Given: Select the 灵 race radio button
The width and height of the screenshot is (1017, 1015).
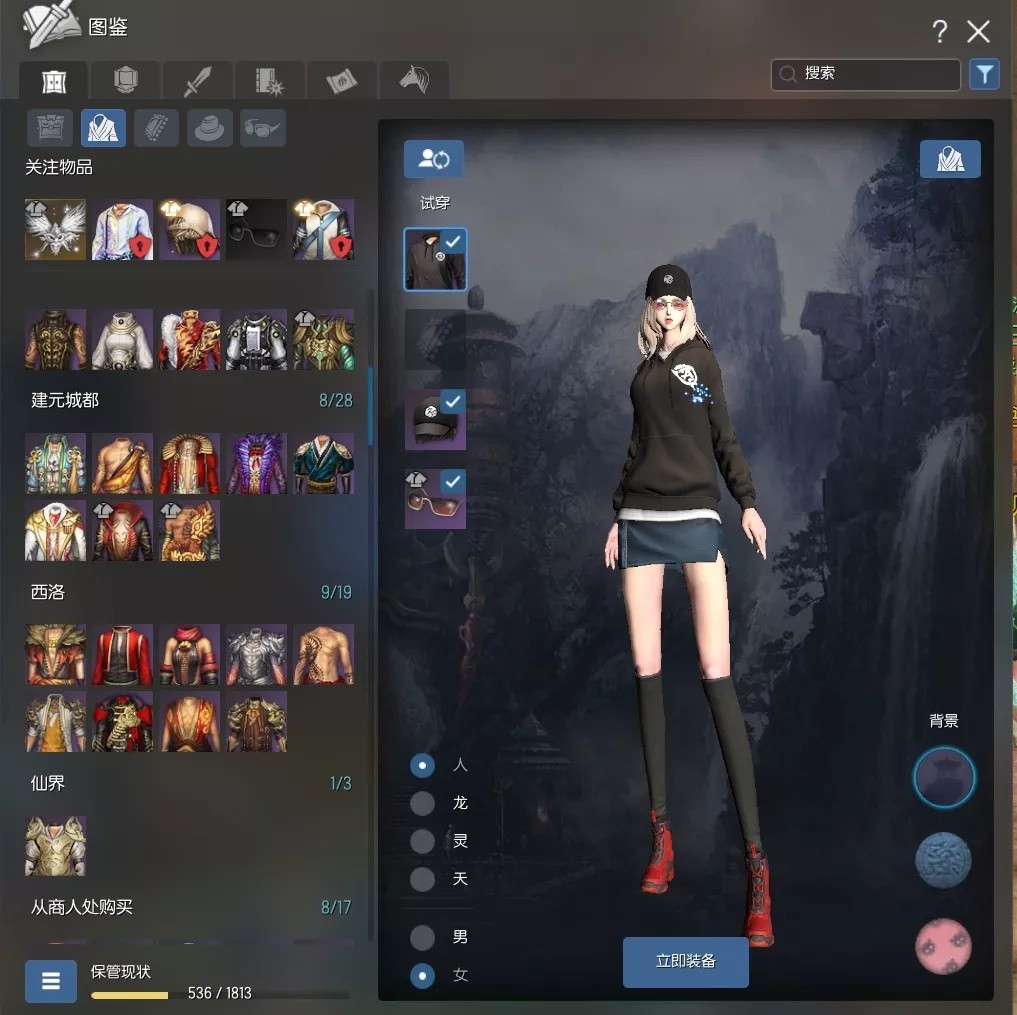Looking at the screenshot, I should 422,841.
